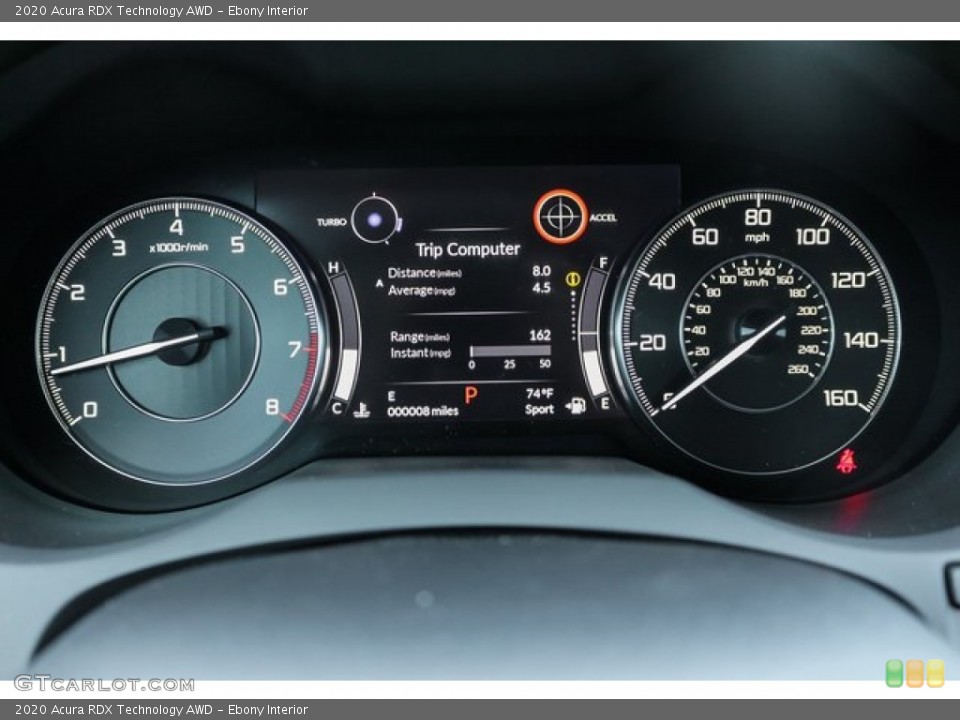
Task: Click the odometer '000008 miles' reading
Action: [x=422, y=411]
